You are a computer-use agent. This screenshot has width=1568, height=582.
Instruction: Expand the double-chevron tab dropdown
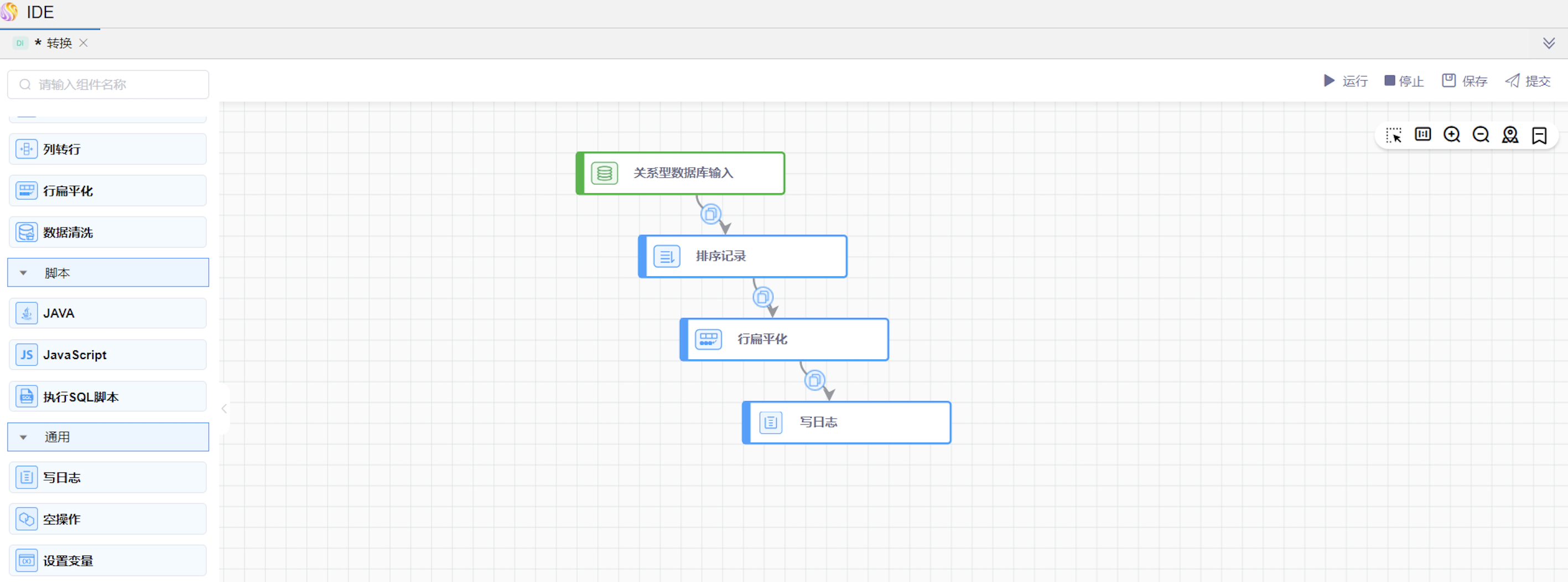(x=1549, y=43)
